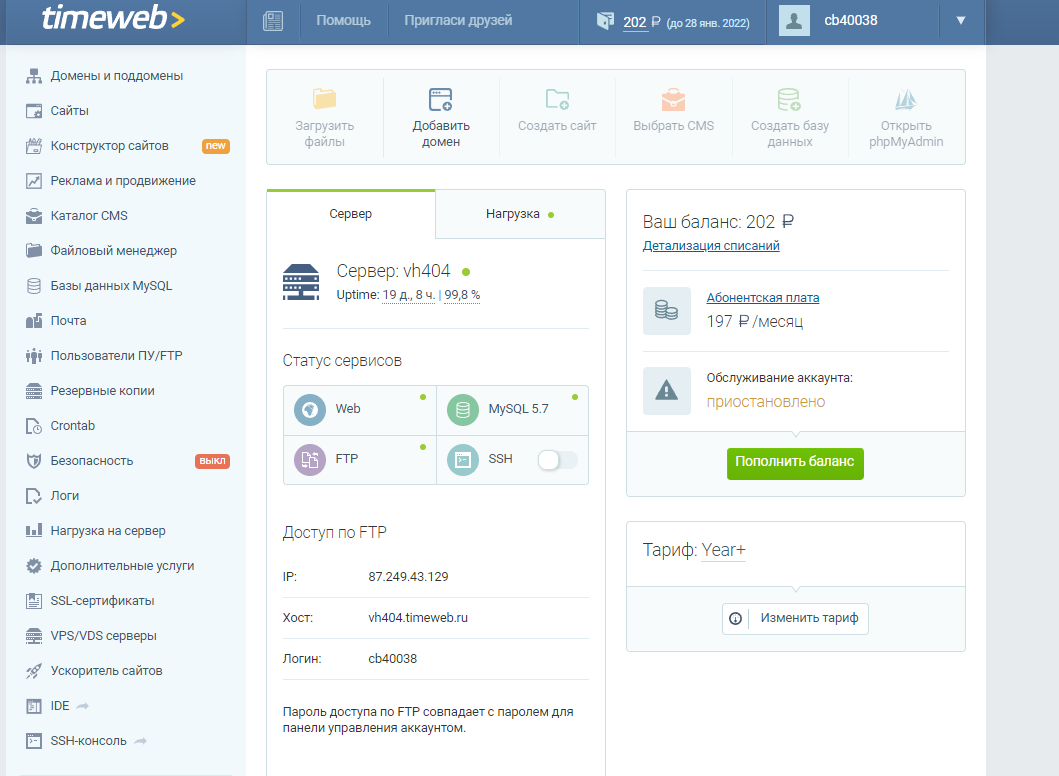
Task: Click the Конструктор сайтов icon
Action: point(34,146)
